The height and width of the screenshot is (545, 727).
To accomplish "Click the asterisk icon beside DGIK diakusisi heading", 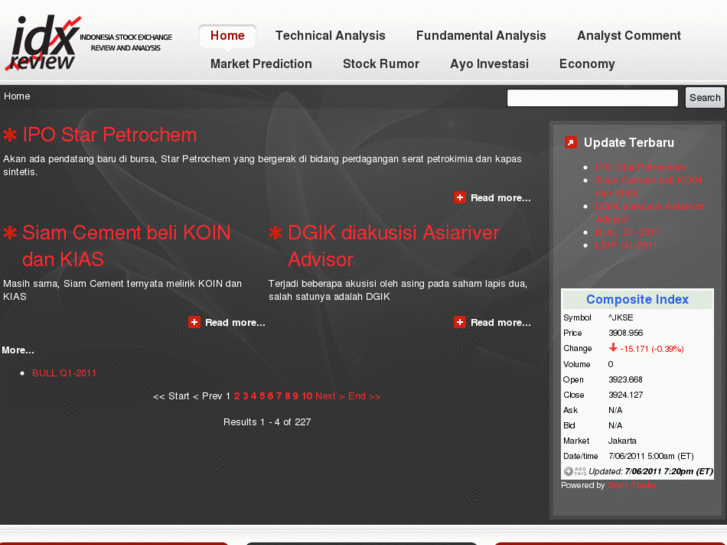I will [x=275, y=232].
